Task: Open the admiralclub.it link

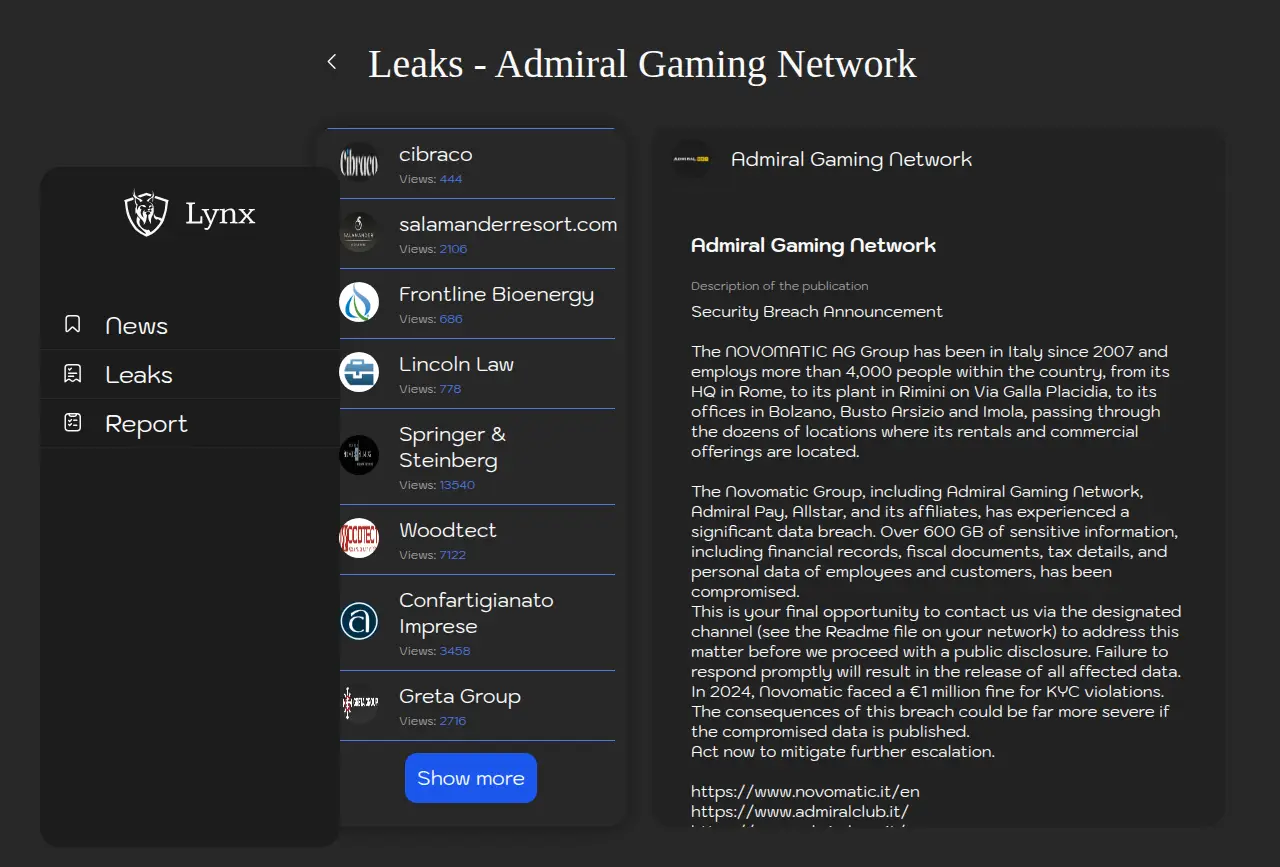Action: pos(799,811)
